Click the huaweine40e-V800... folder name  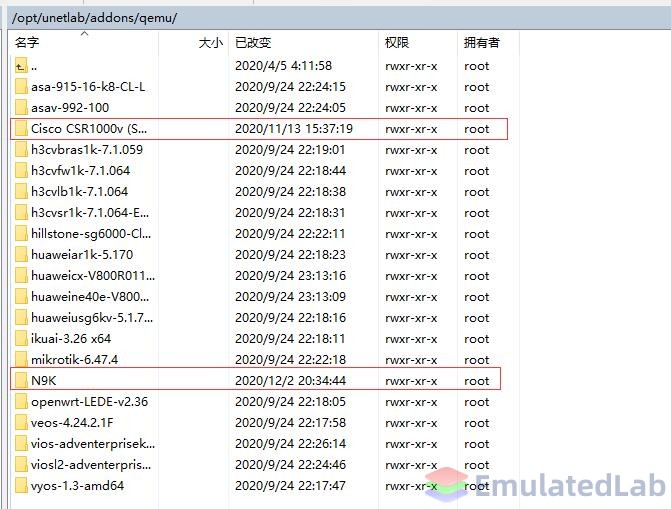point(90,297)
